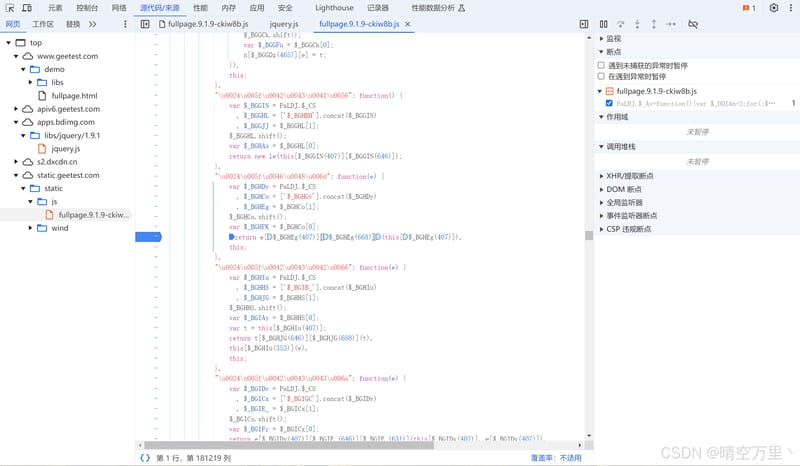Viewport: 800px width, 466px height.
Task: Step out of current function
Action: coord(654,24)
